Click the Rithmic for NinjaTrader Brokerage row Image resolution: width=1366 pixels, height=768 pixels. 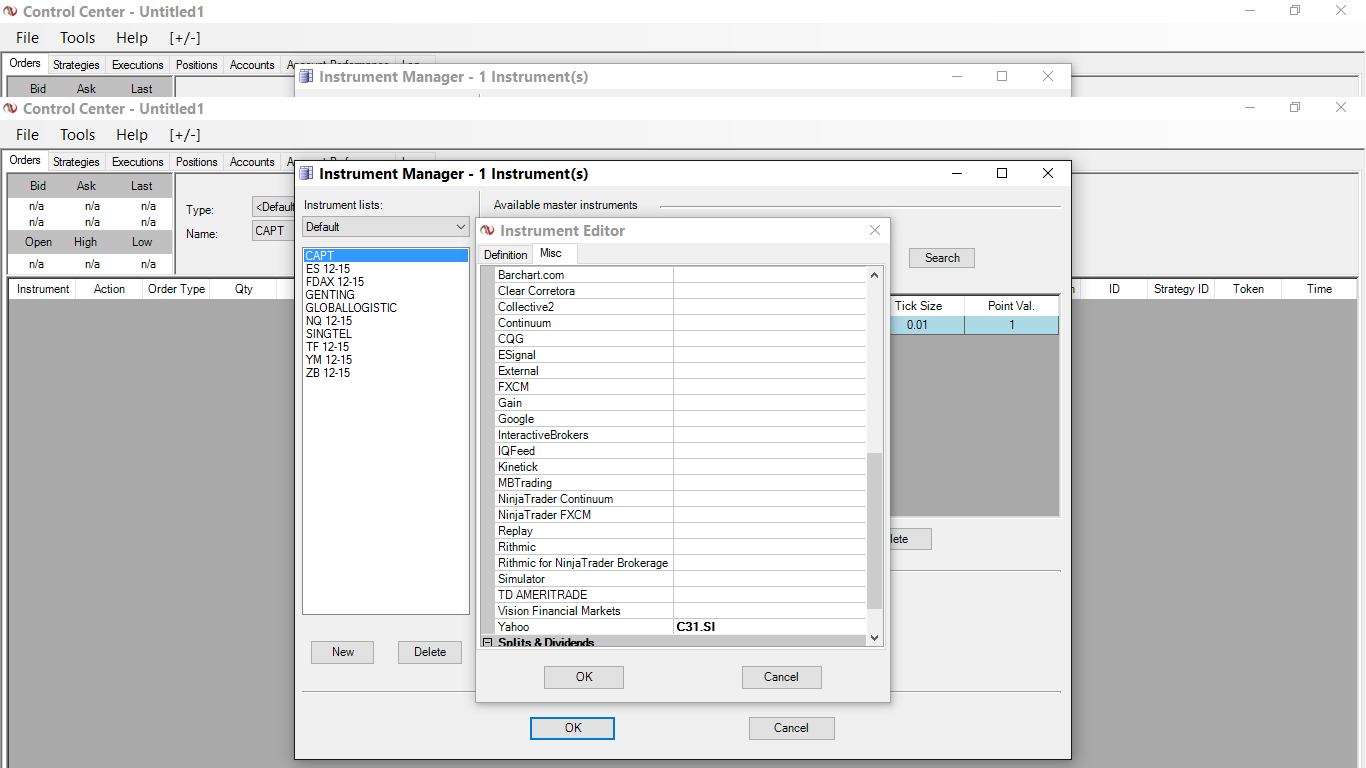(583, 563)
